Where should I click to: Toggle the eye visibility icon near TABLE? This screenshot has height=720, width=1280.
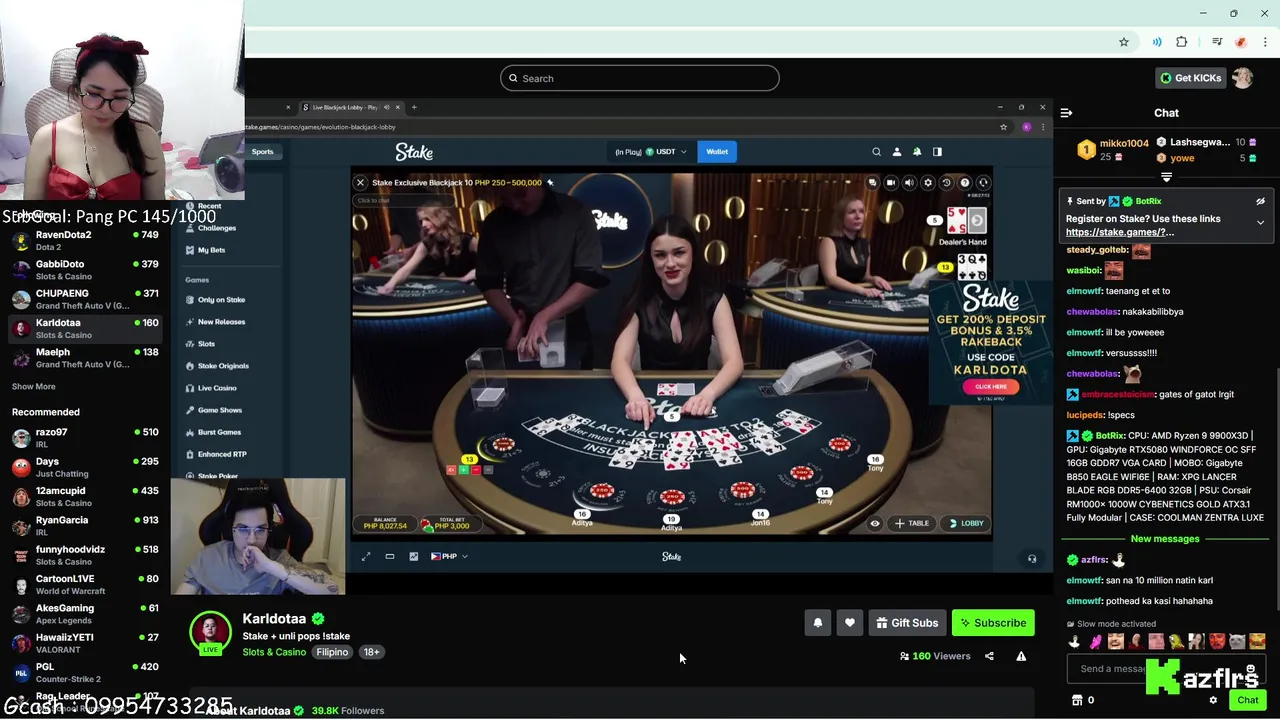pos(875,523)
